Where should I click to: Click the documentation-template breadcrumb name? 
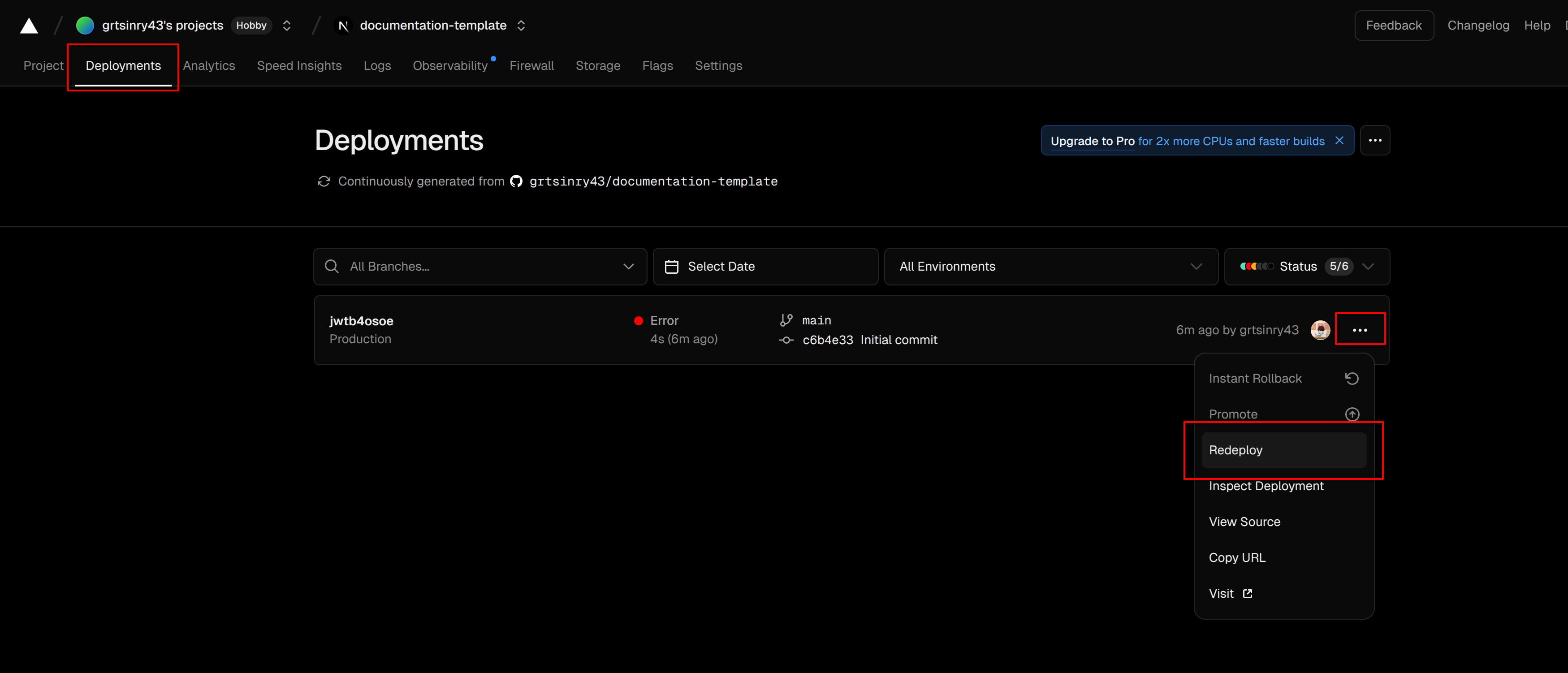pos(433,26)
